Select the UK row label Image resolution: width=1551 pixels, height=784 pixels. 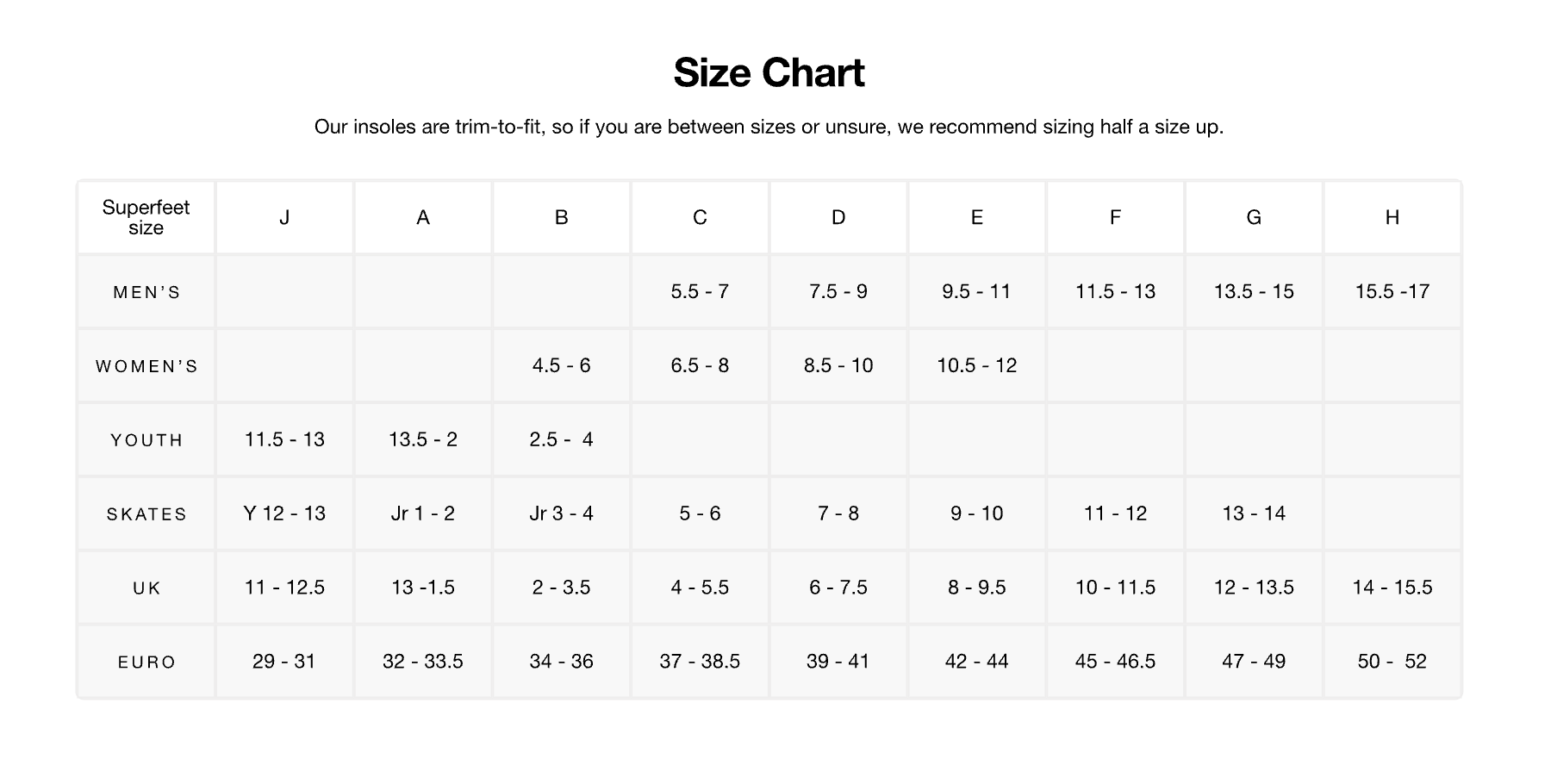pos(146,588)
